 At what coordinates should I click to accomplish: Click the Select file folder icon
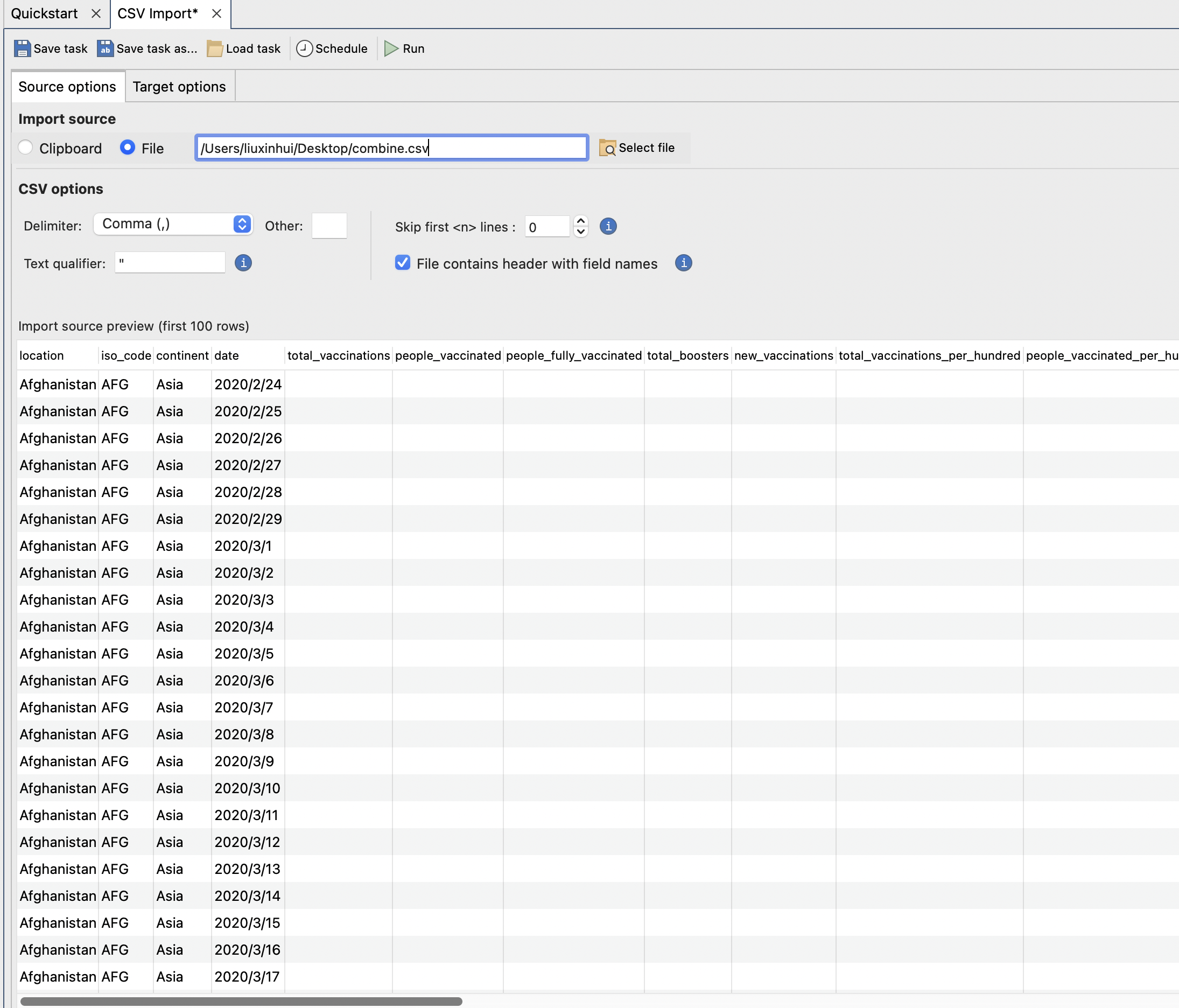(607, 148)
